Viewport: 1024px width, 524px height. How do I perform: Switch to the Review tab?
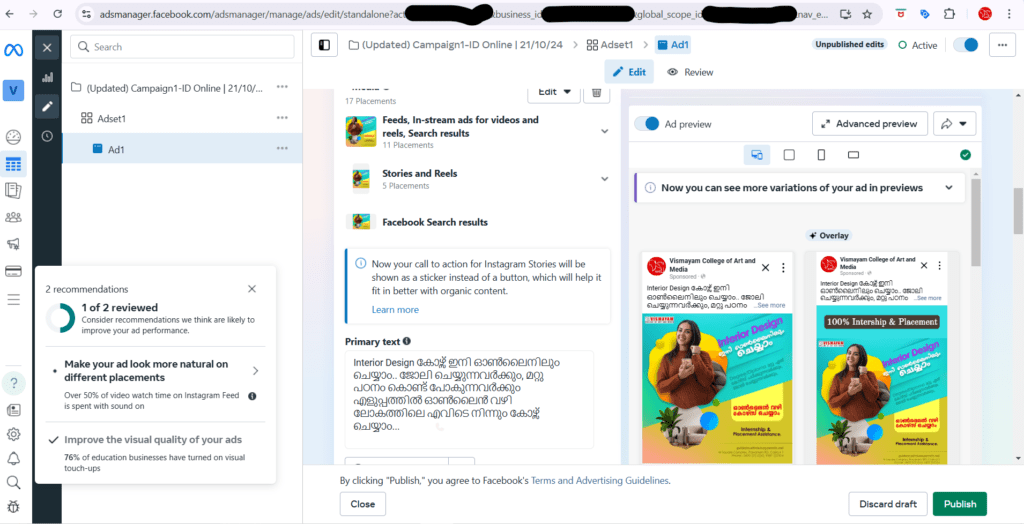(690, 72)
